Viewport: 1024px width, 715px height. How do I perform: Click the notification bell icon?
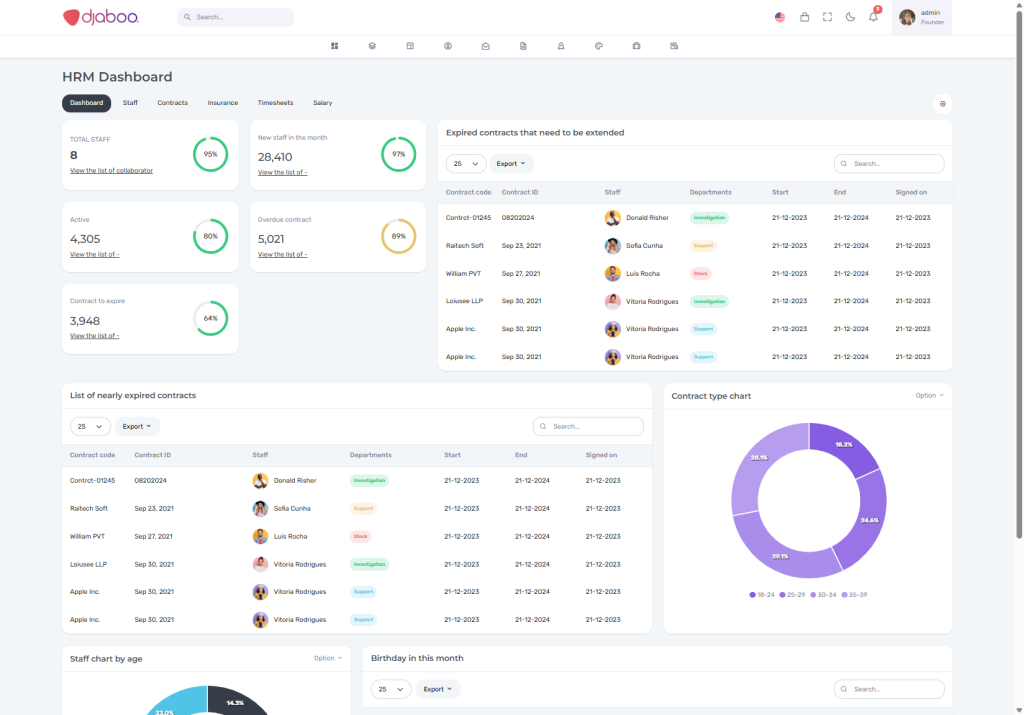pyautogui.click(x=873, y=17)
